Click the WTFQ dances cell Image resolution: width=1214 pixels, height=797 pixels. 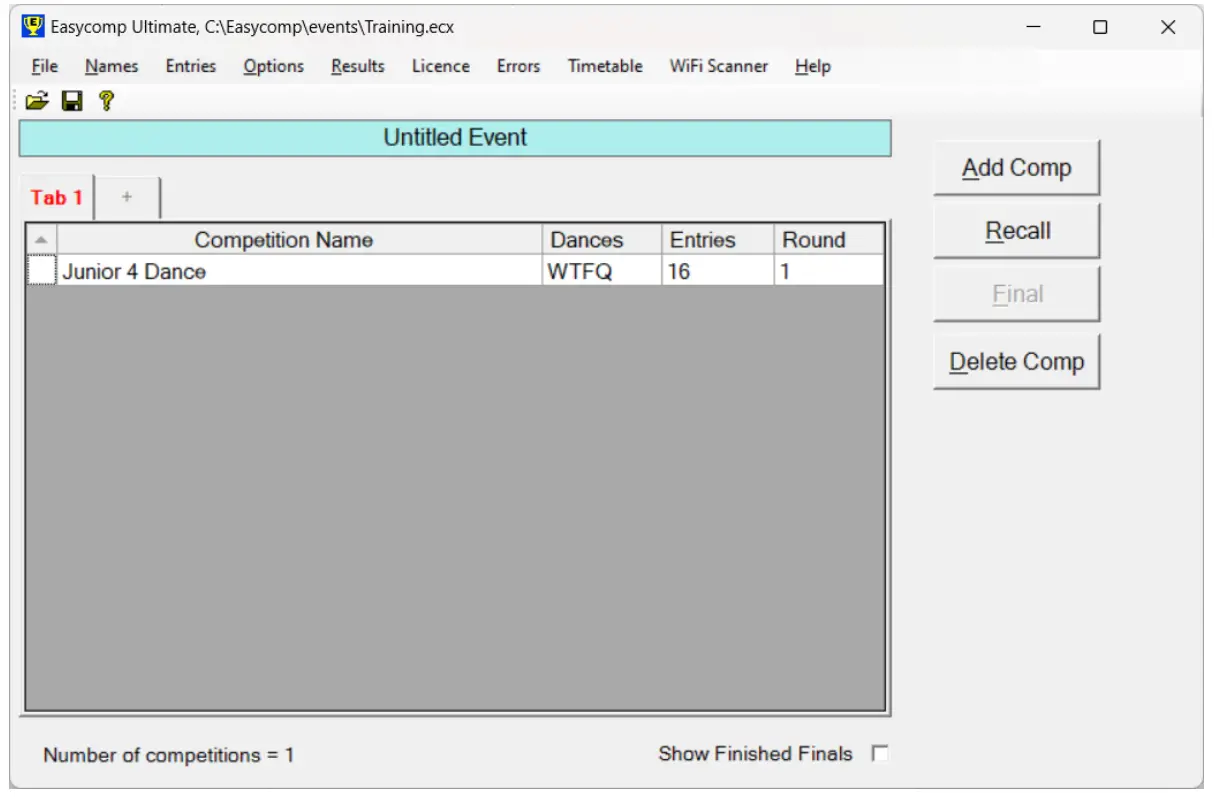click(602, 270)
